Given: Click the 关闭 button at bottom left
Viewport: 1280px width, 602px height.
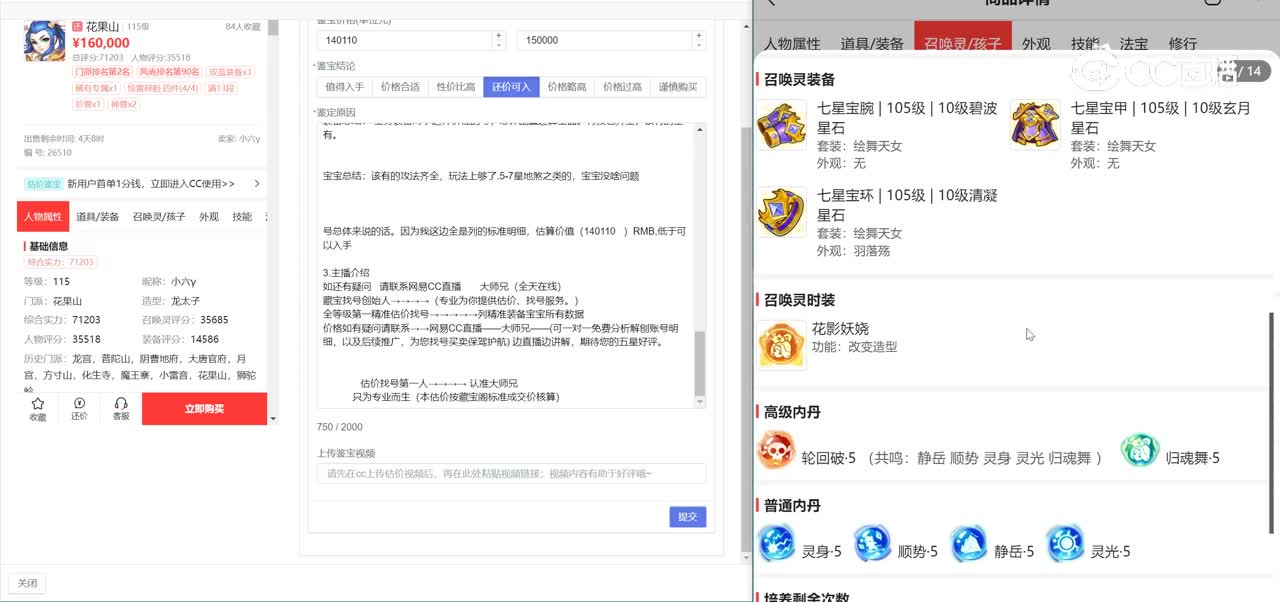Looking at the screenshot, I should click(27, 583).
